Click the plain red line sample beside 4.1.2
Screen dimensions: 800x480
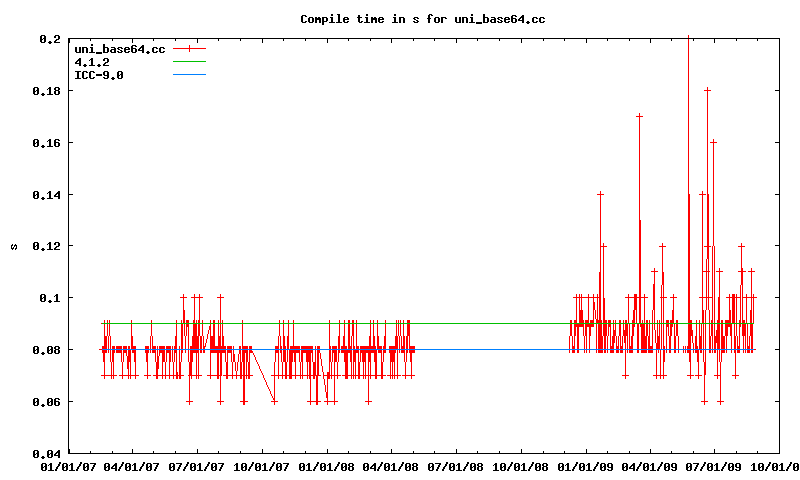pos(189,62)
